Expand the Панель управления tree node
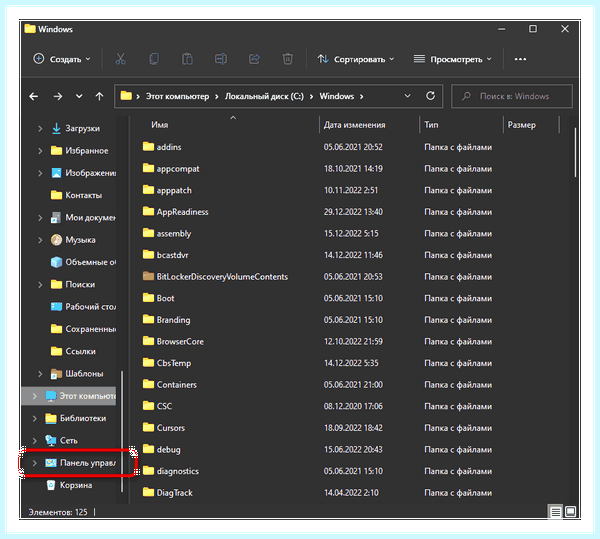 tap(34, 463)
